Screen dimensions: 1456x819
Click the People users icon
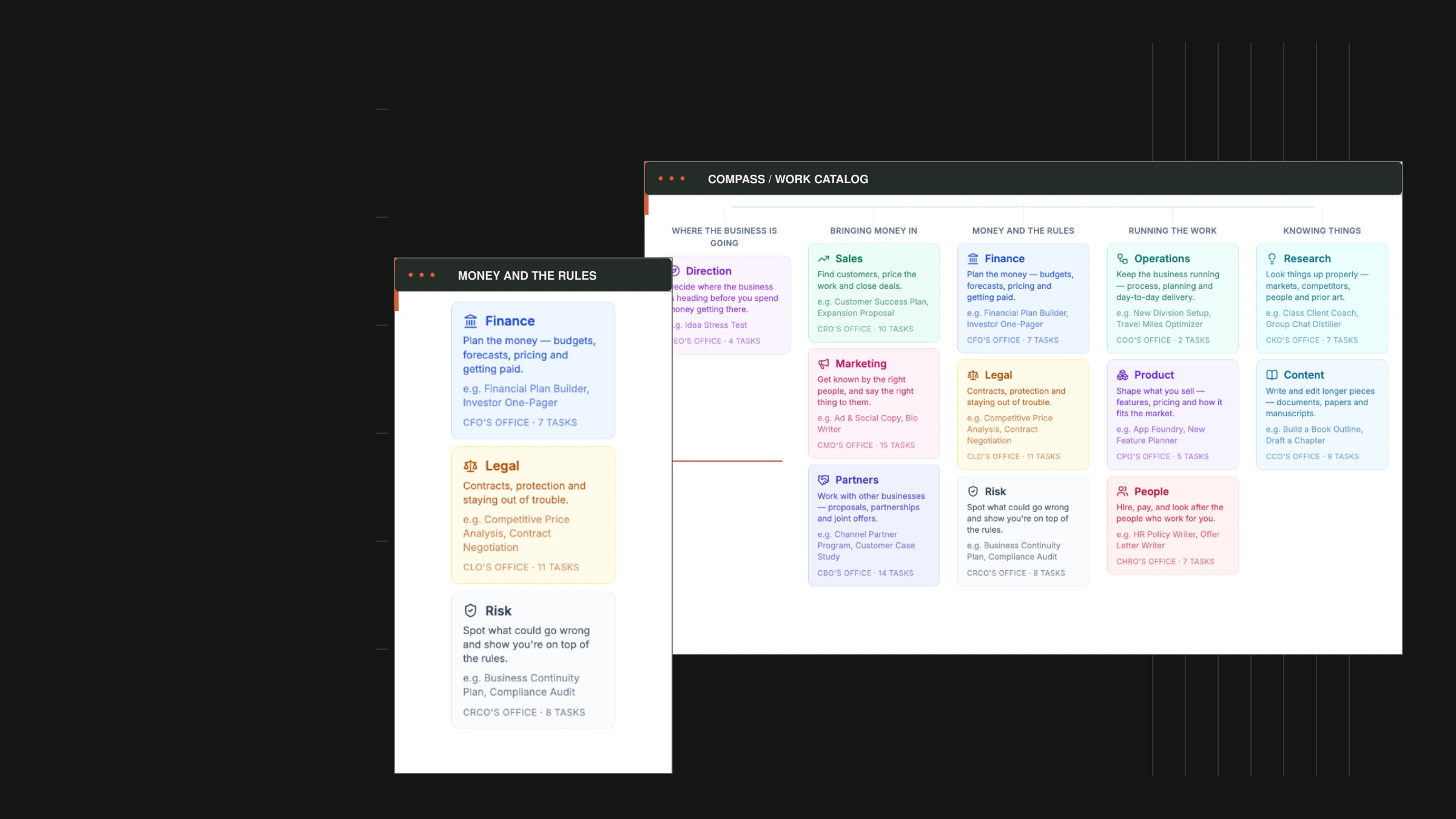pyautogui.click(x=1122, y=491)
